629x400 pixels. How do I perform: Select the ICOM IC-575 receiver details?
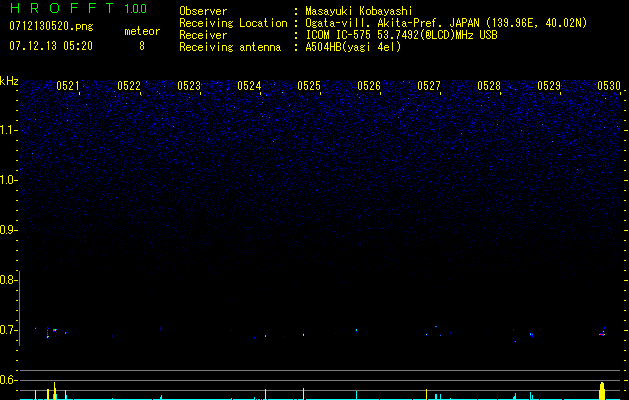401,35
